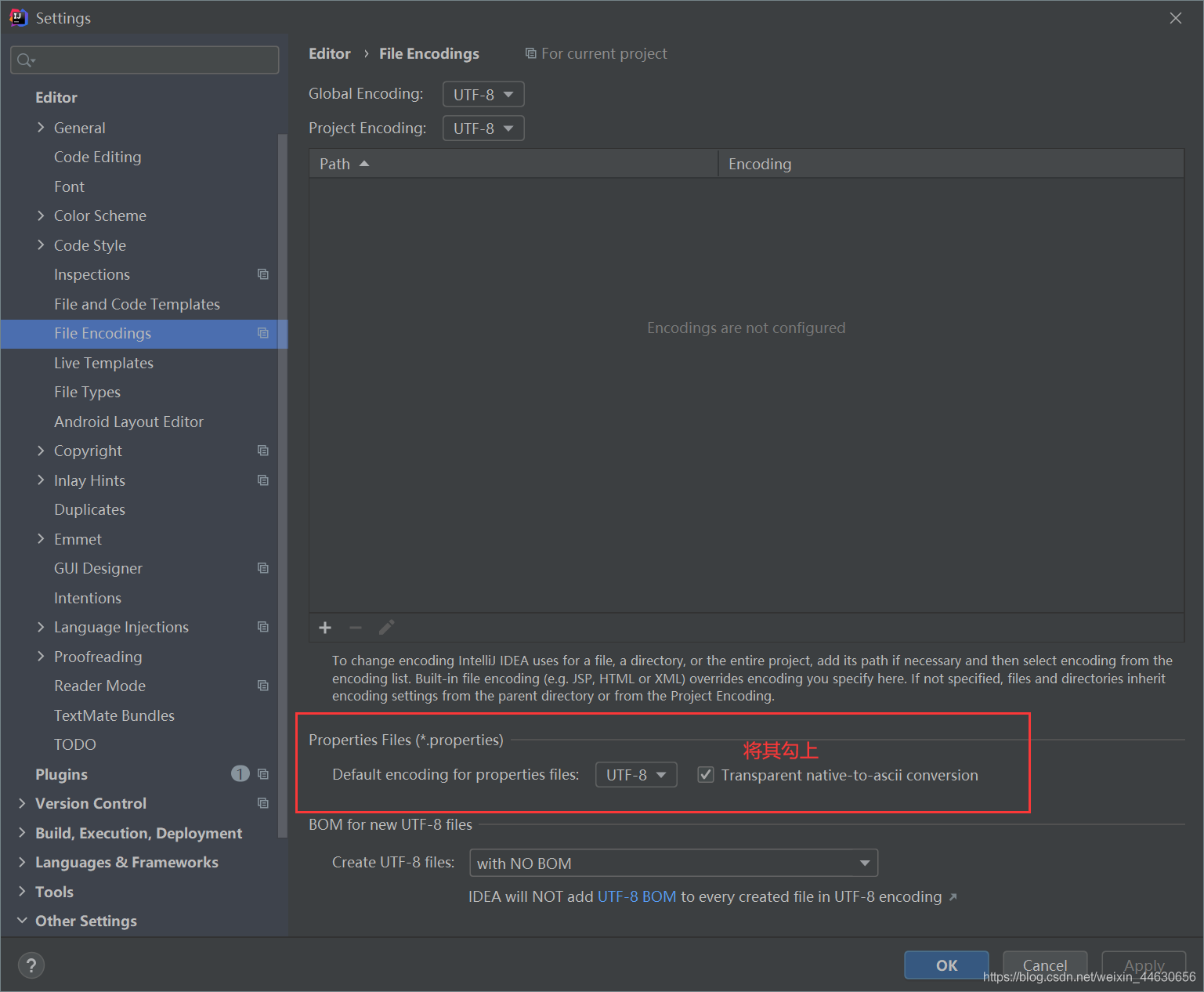
Task: Expand the Inlay Hints node
Action: click(41, 480)
